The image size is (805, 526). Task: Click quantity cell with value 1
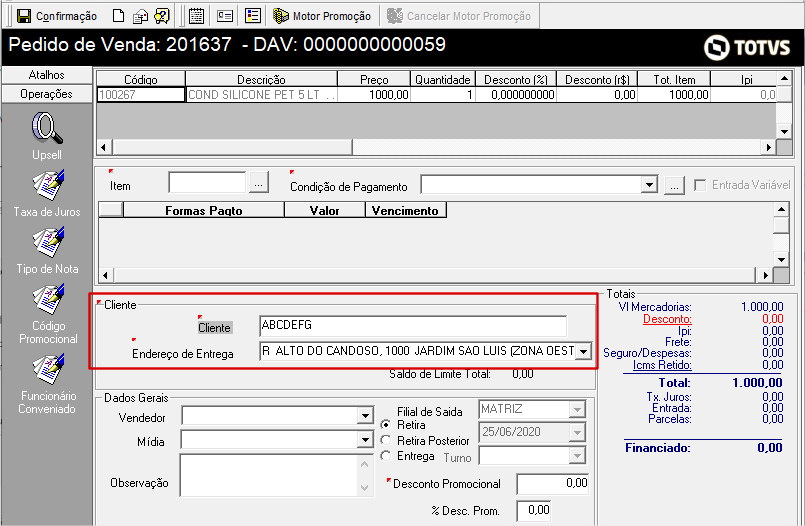point(443,95)
